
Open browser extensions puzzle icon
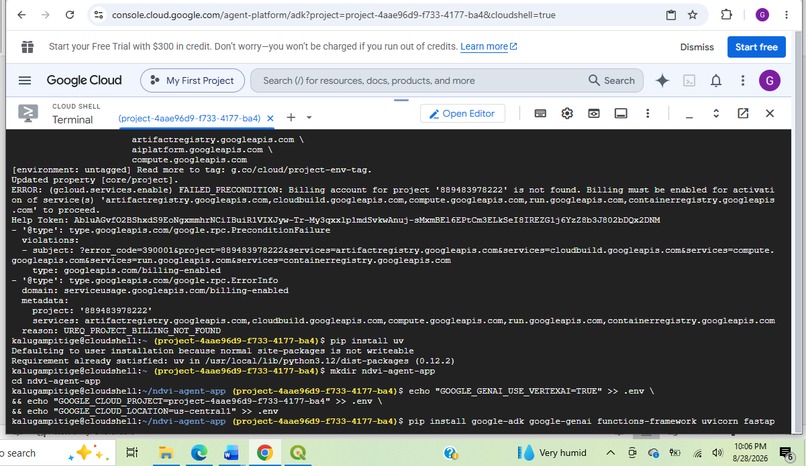pyautogui.click(x=726, y=15)
